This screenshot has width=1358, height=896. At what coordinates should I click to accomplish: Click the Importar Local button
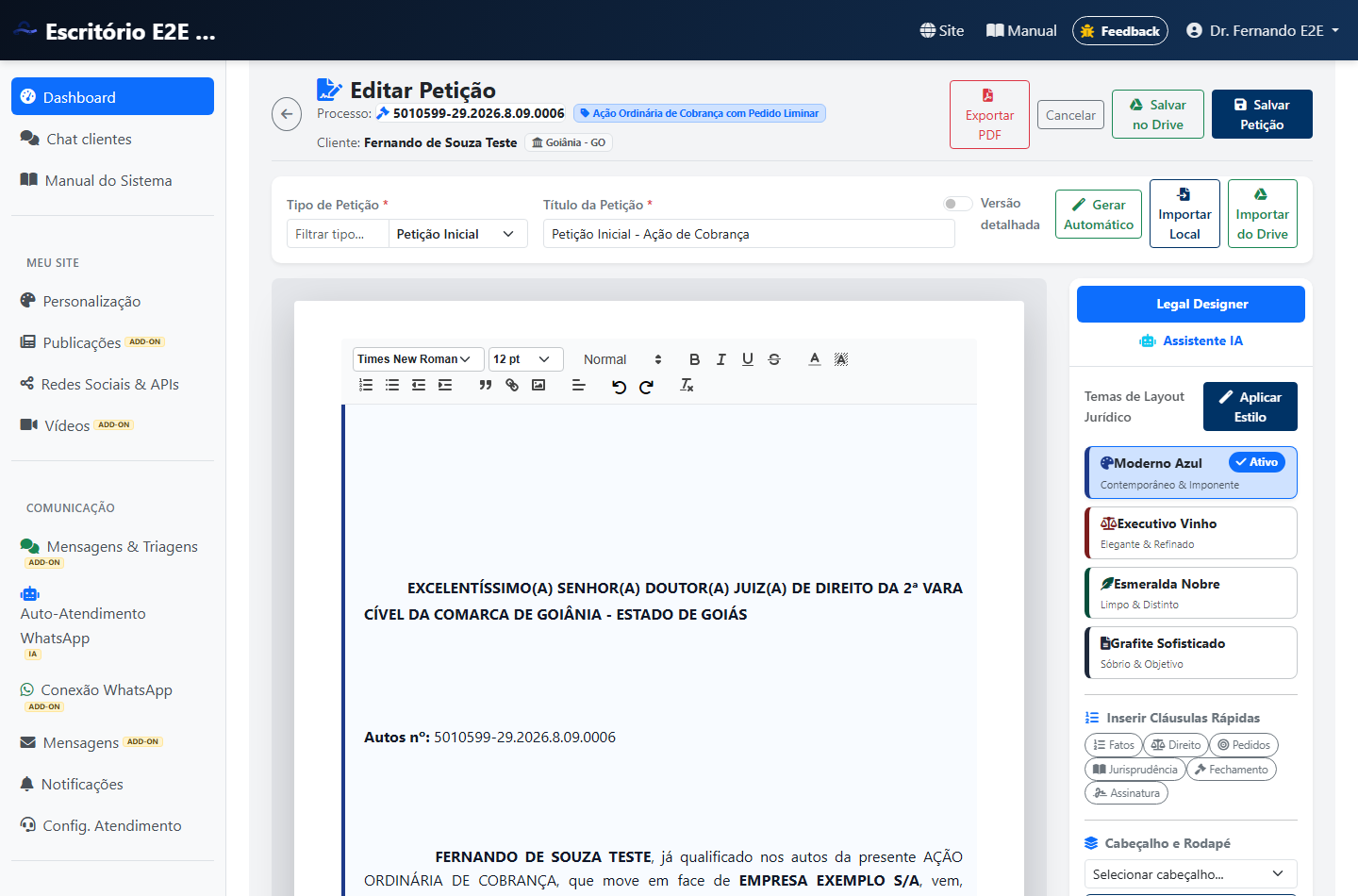point(1184,214)
